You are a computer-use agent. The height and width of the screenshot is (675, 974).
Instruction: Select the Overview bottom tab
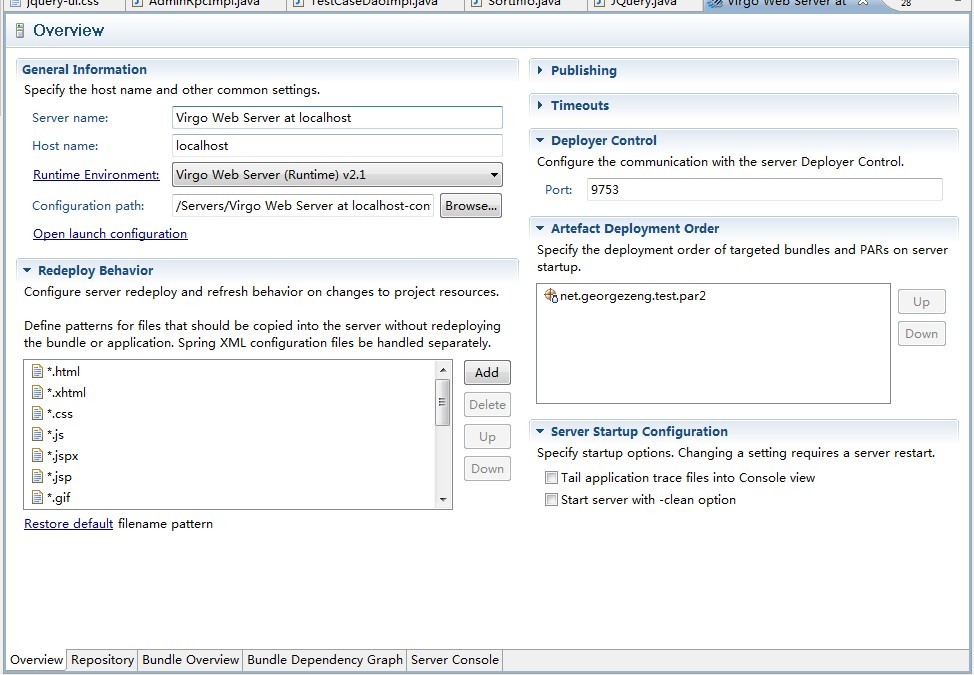click(37, 659)
